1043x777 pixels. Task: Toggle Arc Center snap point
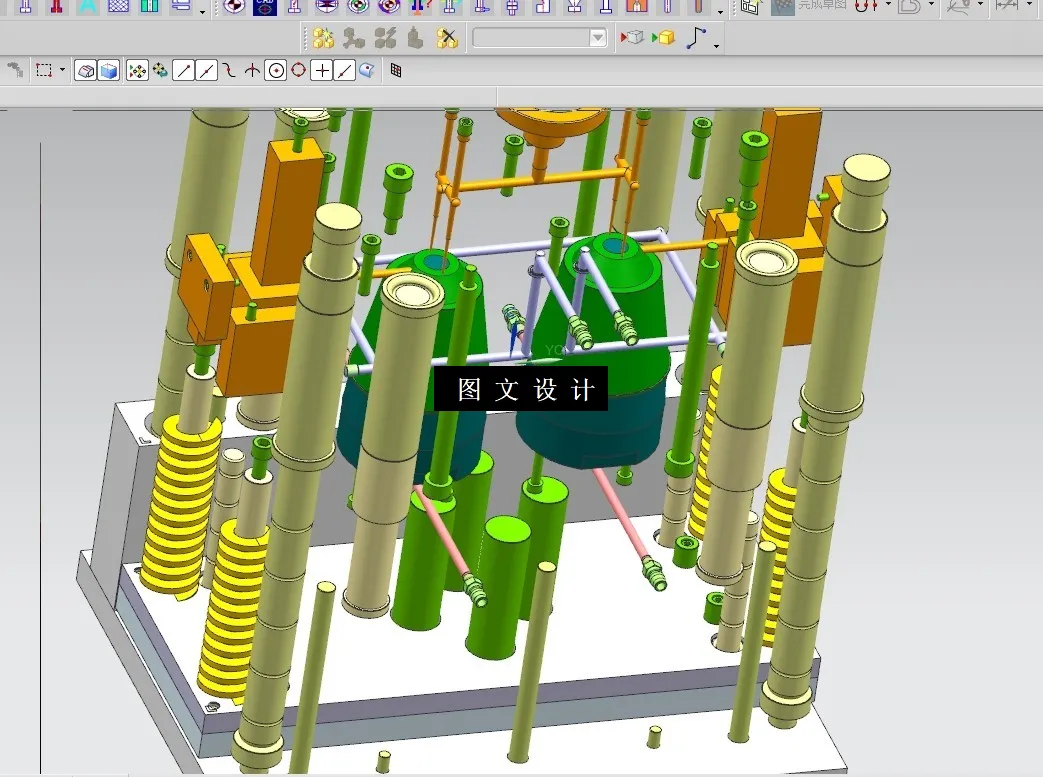tap(275, 70)
